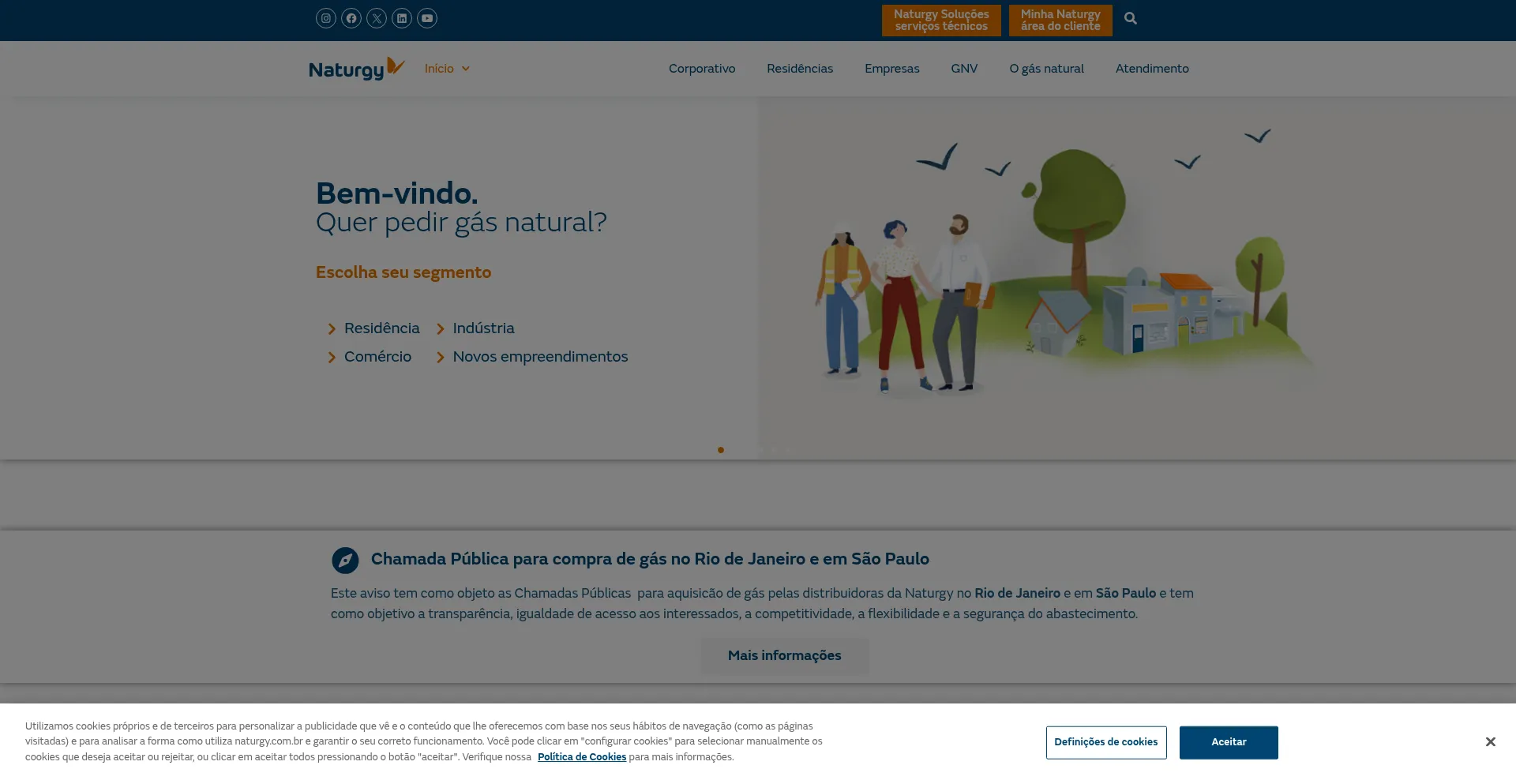
Task: Open the Empresas menu
Action: point(892,69)
